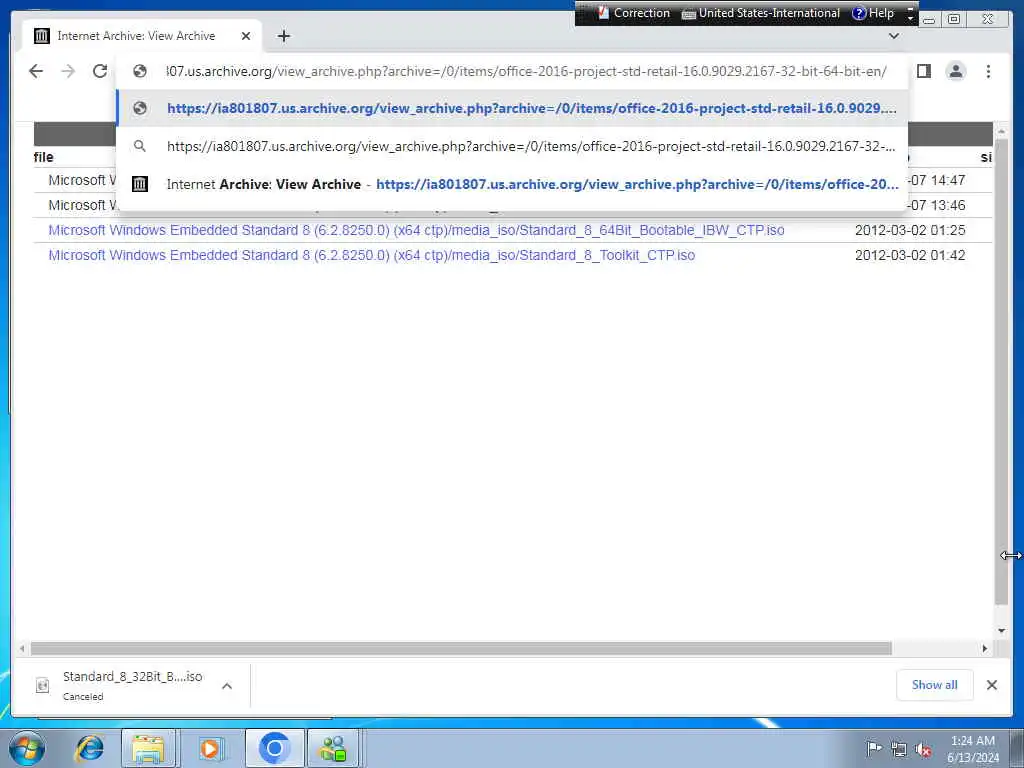The width and height of the screenshot is (1024, 768).
Task: Choose the search-for-URL suggestion with magnifier
Action: [512, 146]
